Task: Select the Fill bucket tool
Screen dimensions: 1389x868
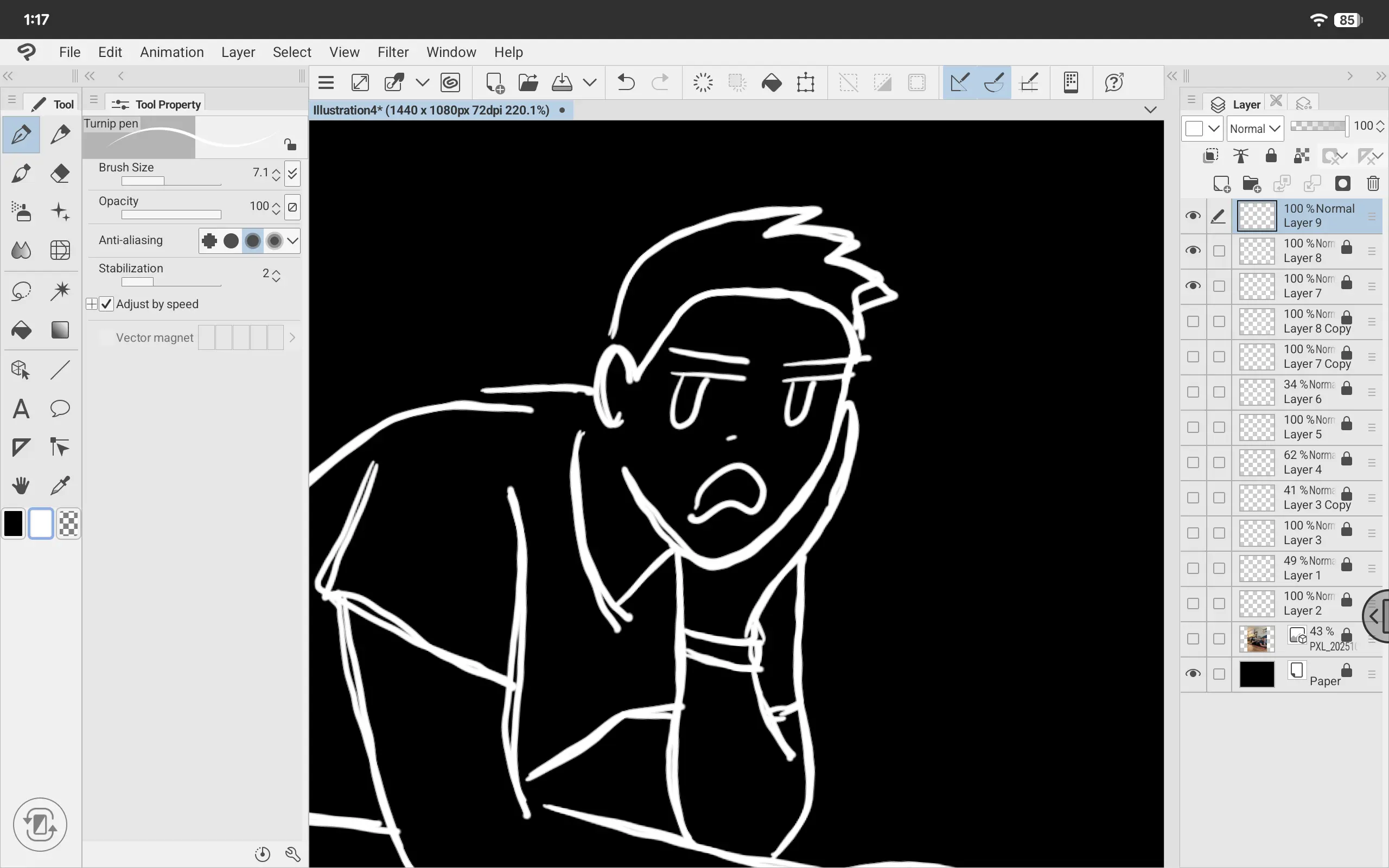Action: coord(21,330)
